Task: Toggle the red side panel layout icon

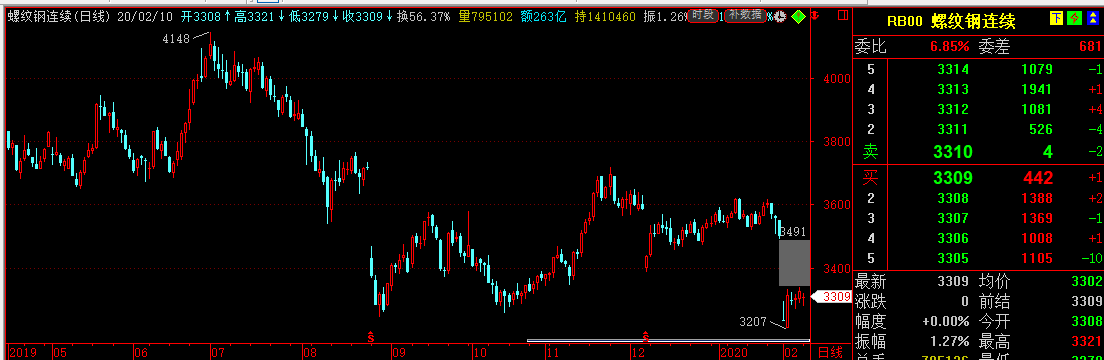Action: pos(843,15)
